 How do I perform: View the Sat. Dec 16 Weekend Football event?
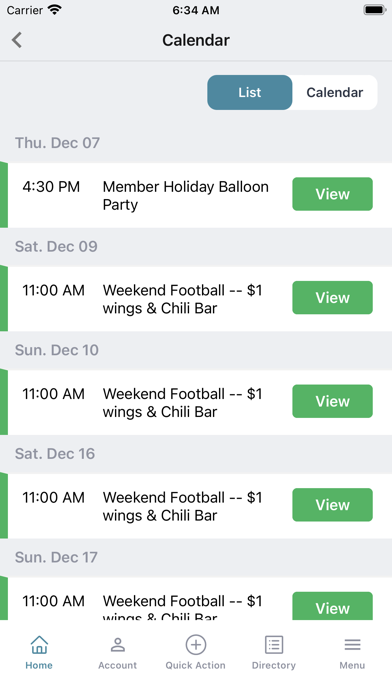(x=333, y=505)
